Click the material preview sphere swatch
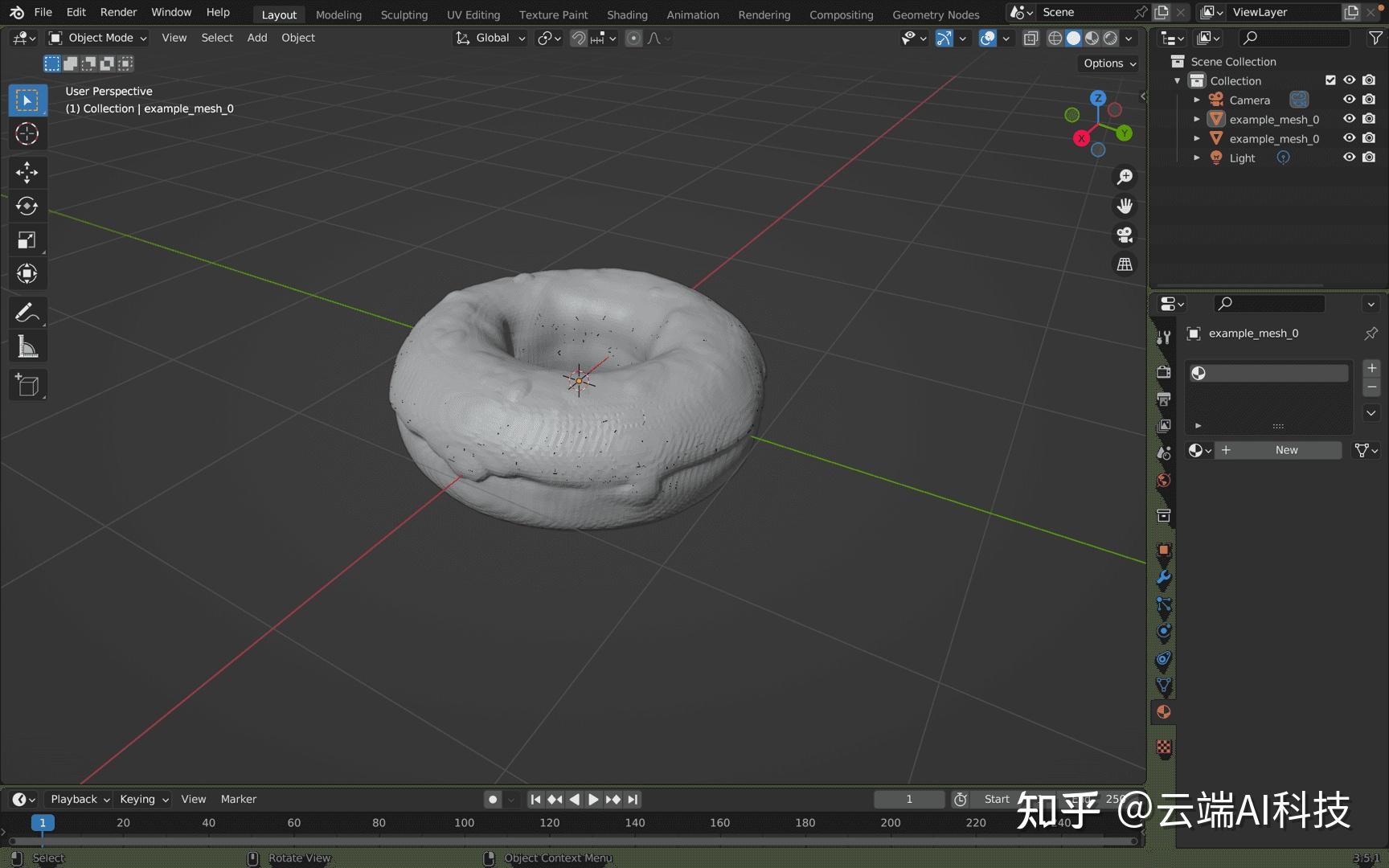The image size is (1389, 868). tap(1198, 372)
